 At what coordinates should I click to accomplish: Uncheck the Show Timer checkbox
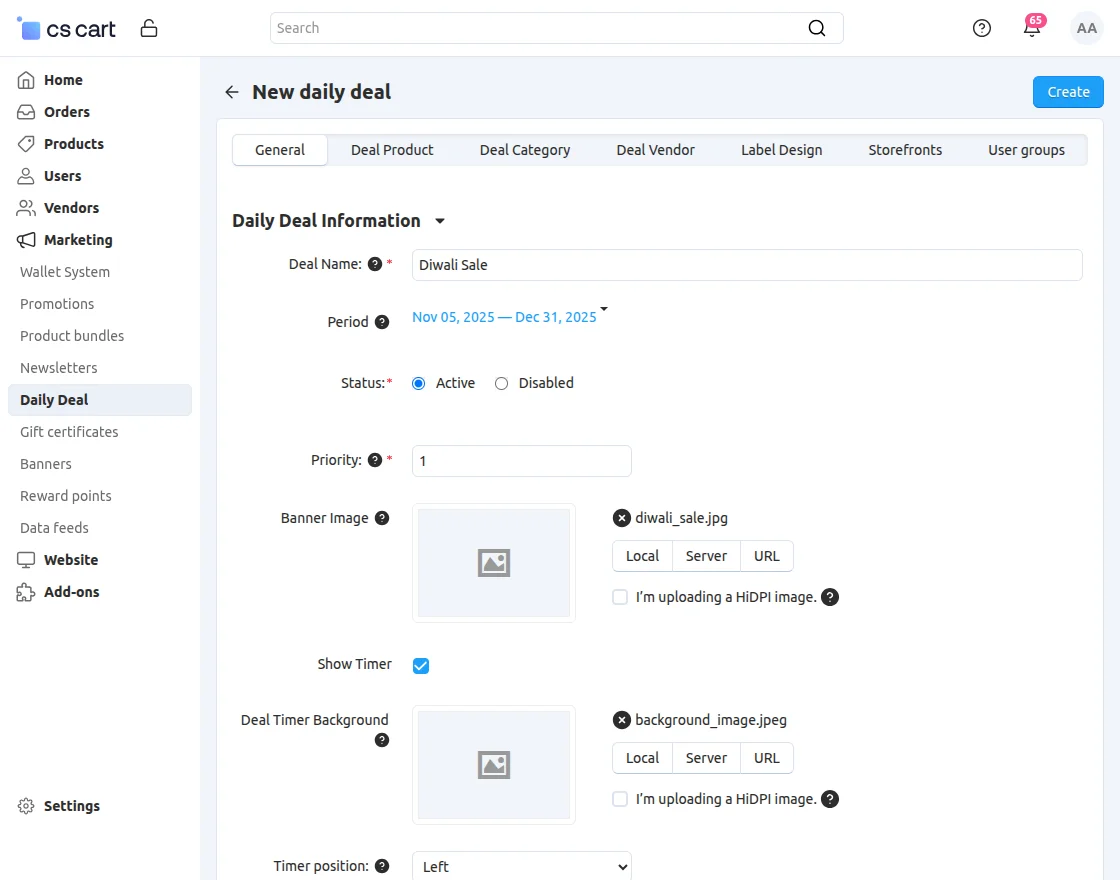[x=421, y=666]
